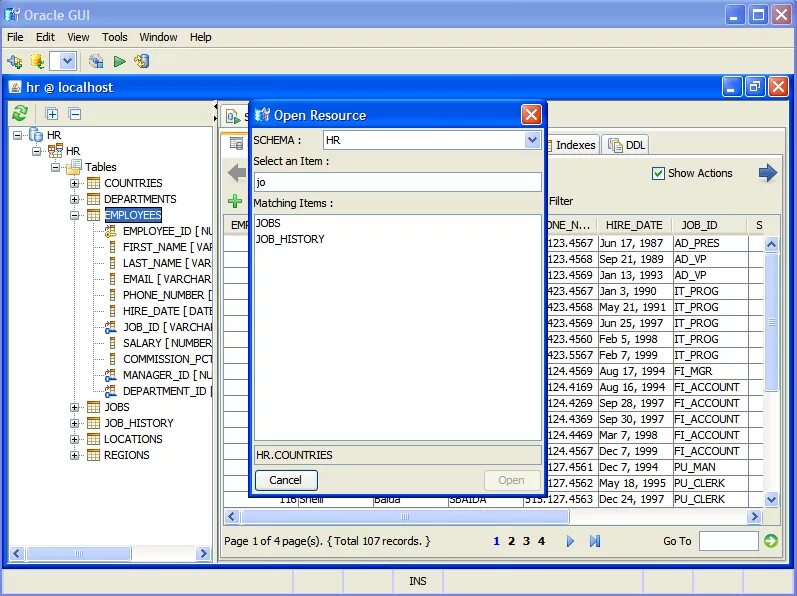Viewport: 797px width, 596px height.
Task: Click the new connection toolbar icon
Action: tap(15, 61)
